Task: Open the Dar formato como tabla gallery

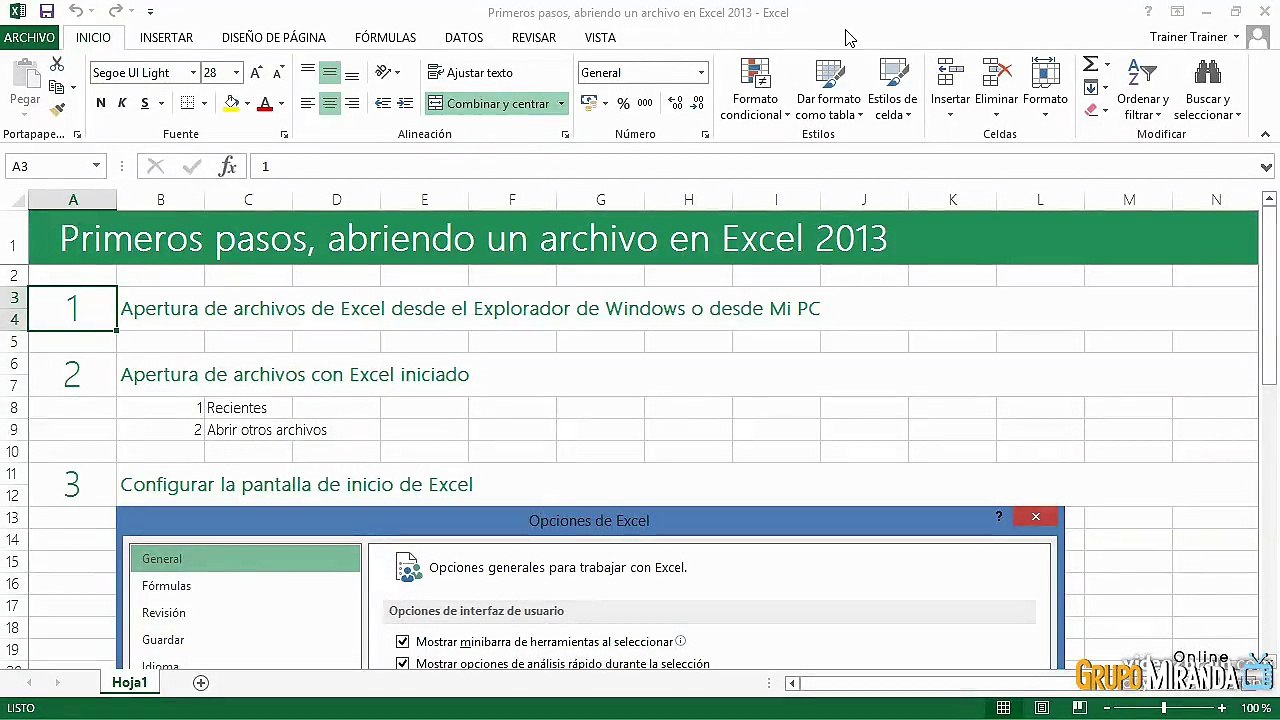Action: pyautogui.click(x=828, y=89)
